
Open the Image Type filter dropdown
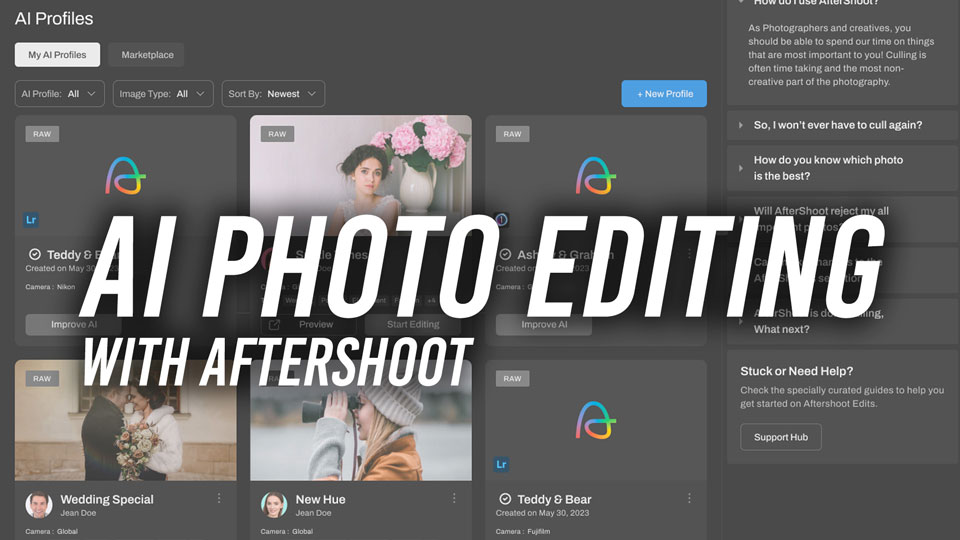point(163,94)
